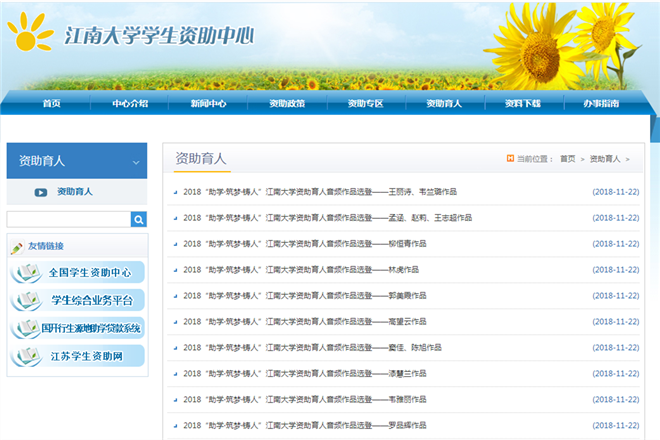The width and height of the screenshot is (660, 440).
Task: Open the 首页 navigation menu item
Action: pos(51,103)
